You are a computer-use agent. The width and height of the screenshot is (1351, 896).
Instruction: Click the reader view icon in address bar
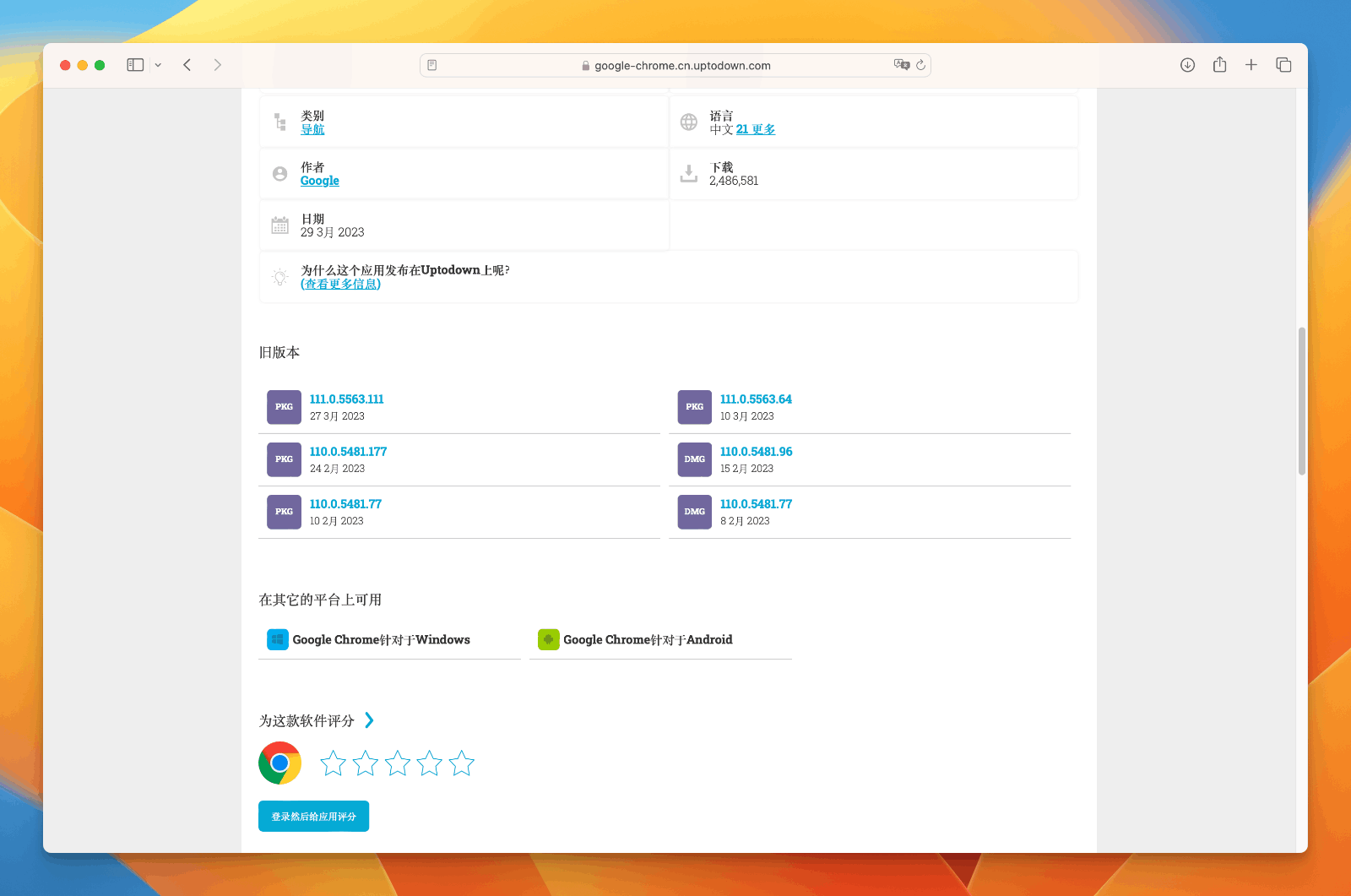[432, 65]
